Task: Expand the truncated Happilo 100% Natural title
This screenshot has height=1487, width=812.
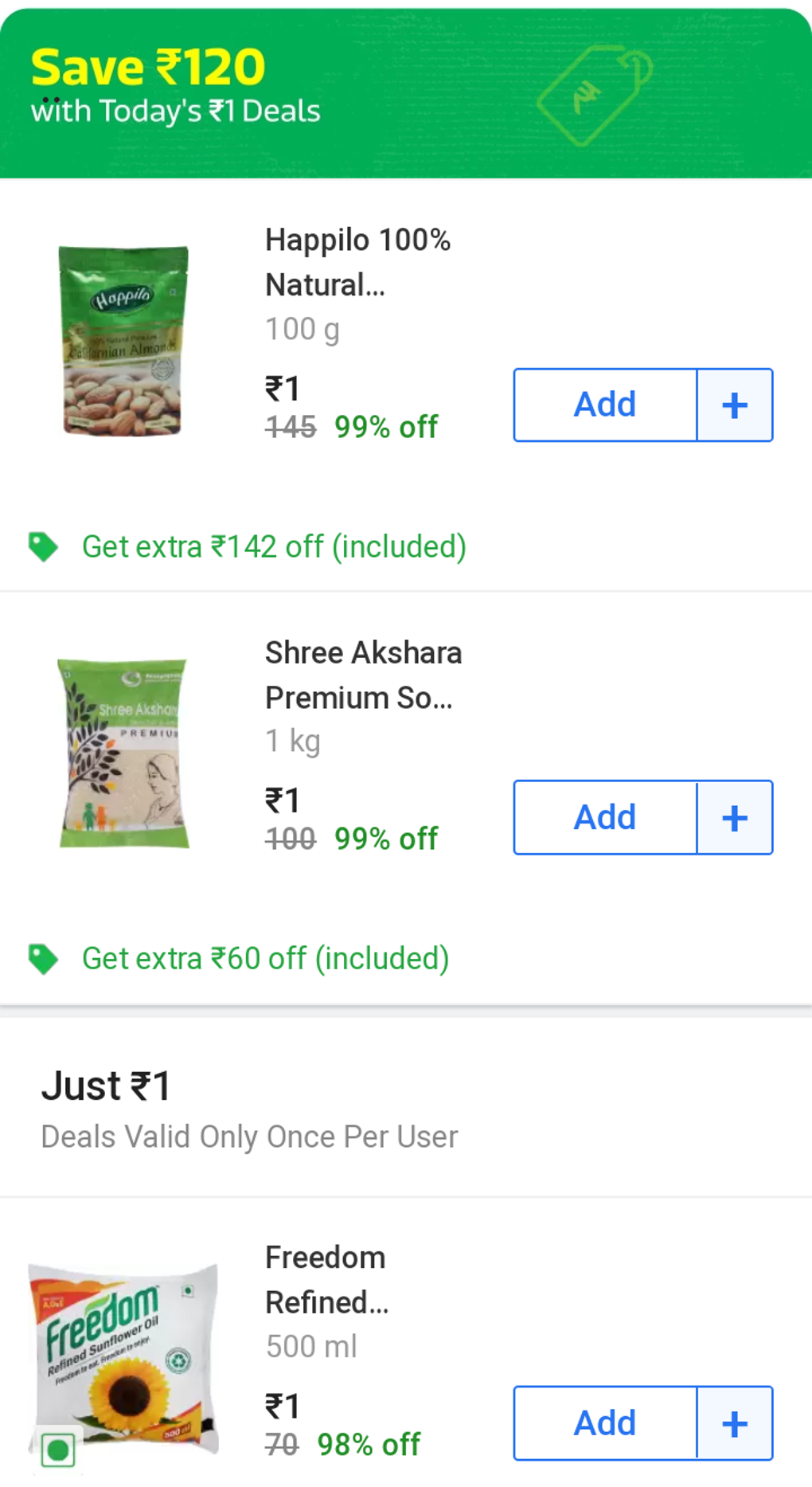Action: click(x=357, y=263)
